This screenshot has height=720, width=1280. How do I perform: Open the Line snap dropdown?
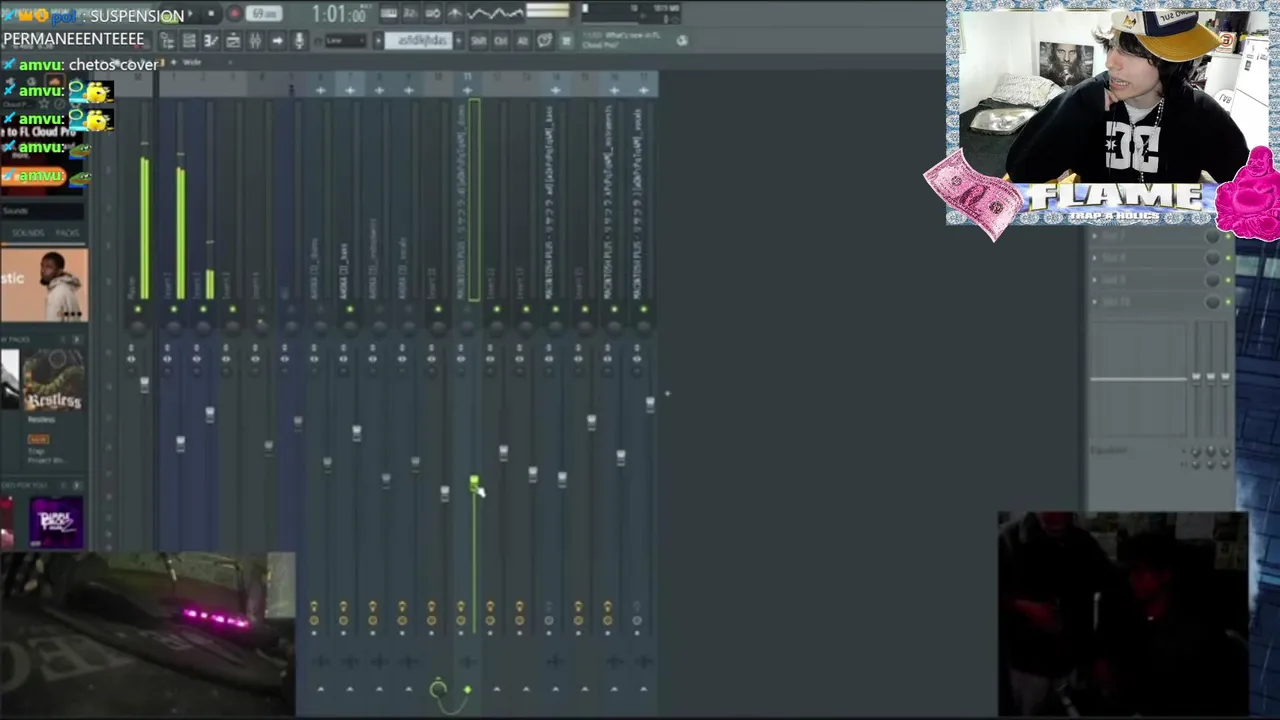[x=346, y=40]
